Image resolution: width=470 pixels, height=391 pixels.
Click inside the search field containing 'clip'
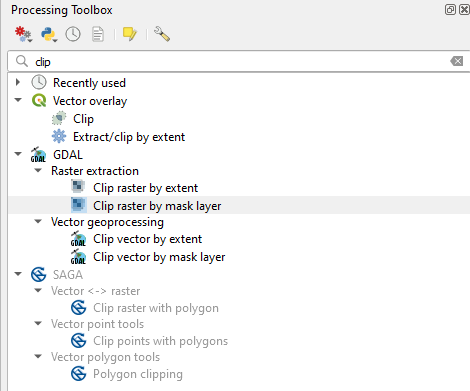[x=238, y=62]
